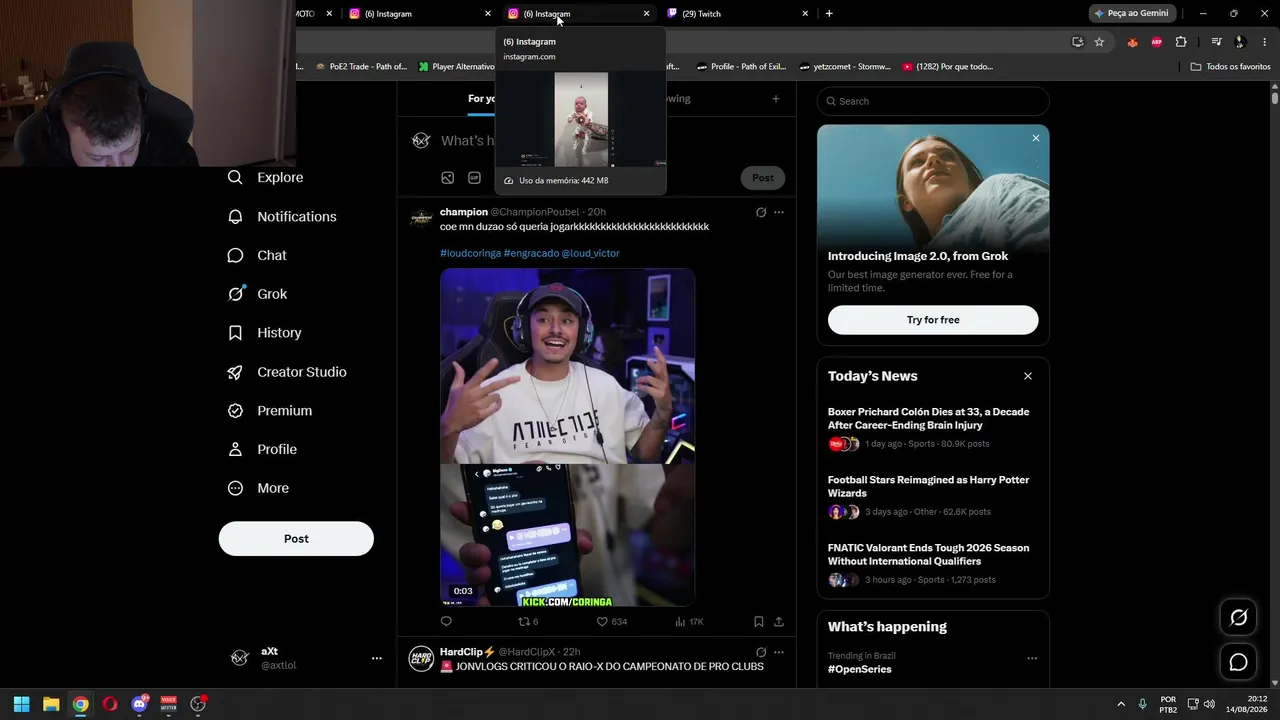Open the Explore page in the sidebar
The image size is (1280, 720).
coord(265,177)
